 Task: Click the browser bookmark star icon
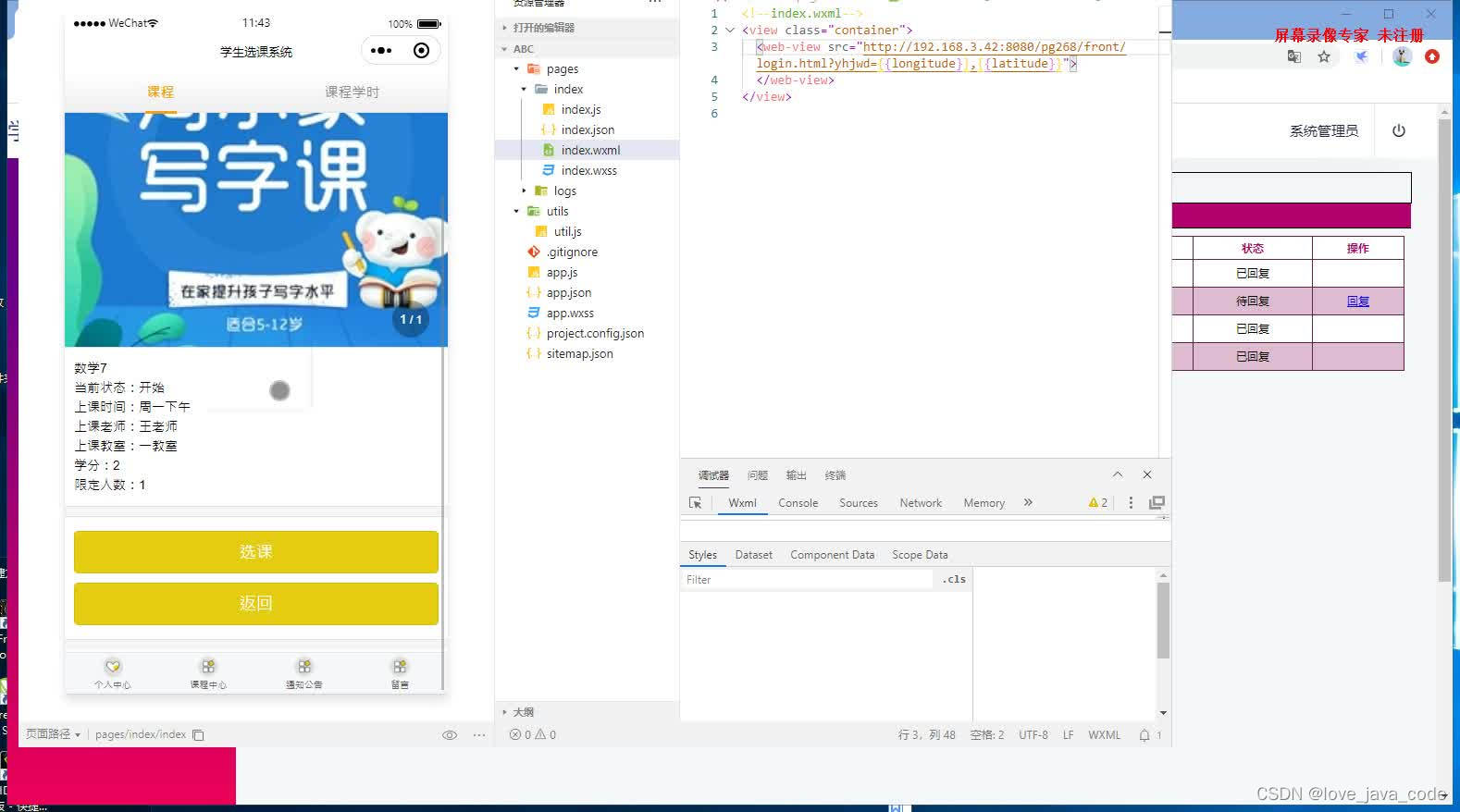click(1324, 57)
